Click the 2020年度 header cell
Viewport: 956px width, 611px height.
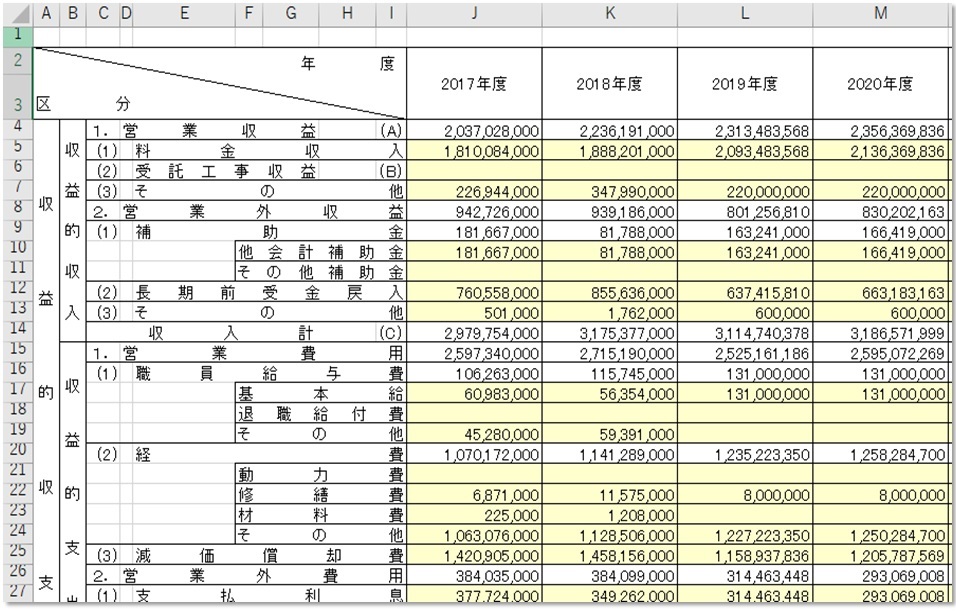pyautogui.click(x=881, y=84)
